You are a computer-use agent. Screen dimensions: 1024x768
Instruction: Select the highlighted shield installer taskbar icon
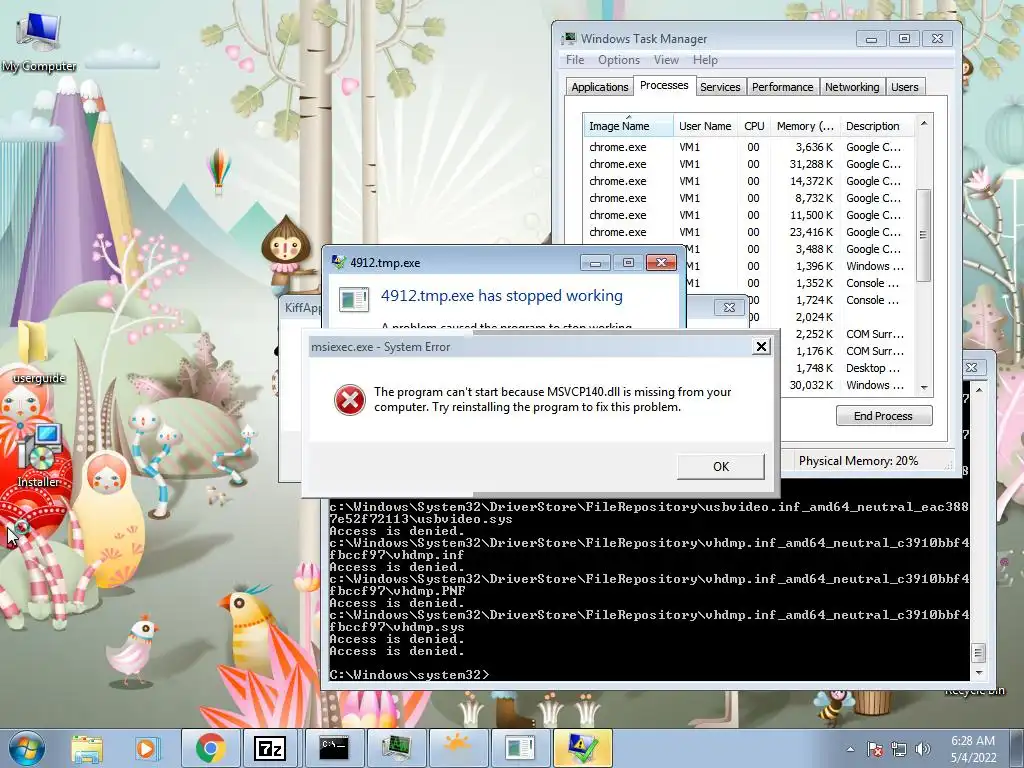[582, 748]
